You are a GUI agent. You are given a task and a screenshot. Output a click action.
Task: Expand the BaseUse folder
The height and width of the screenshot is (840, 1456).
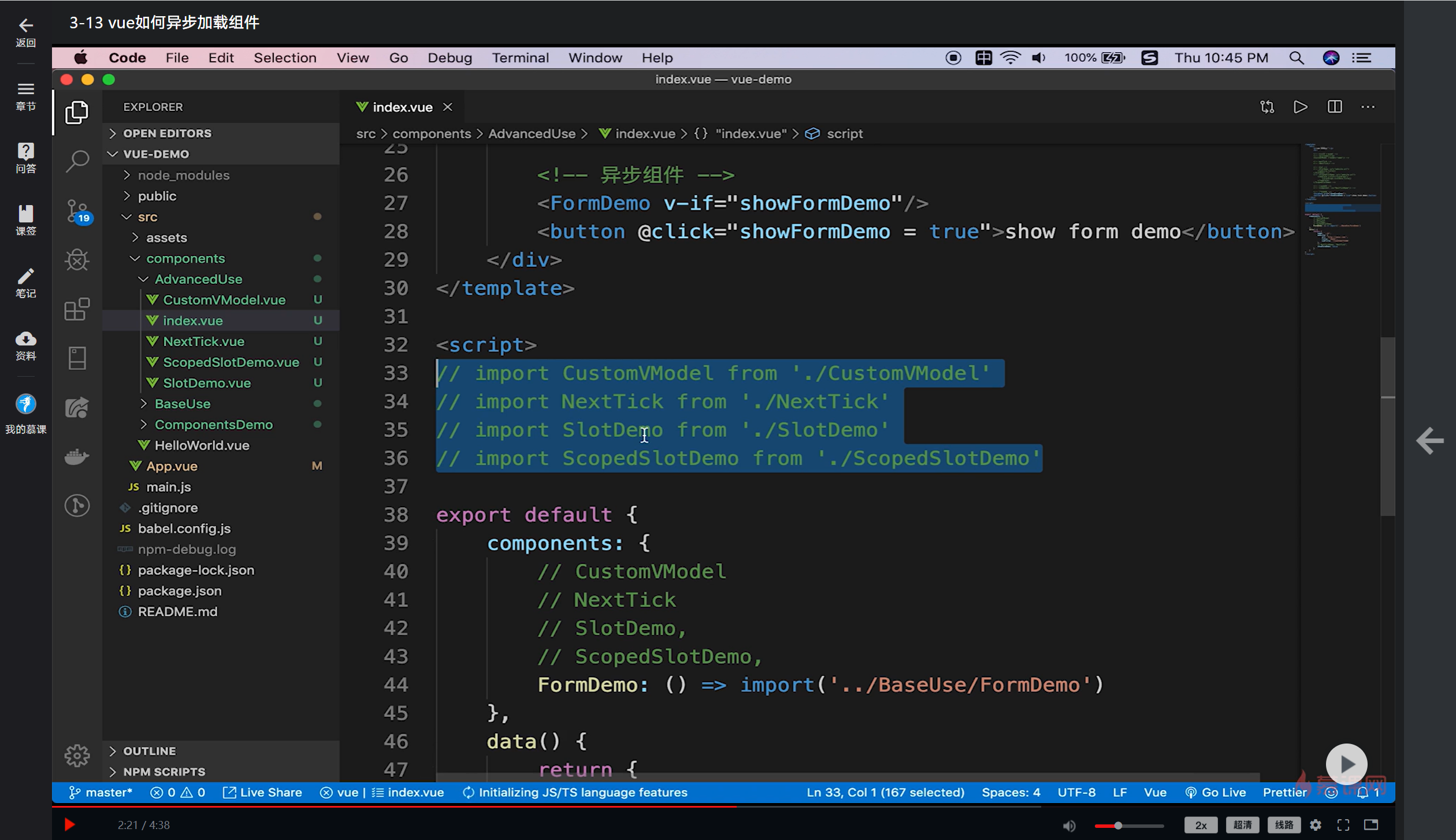[x=182, y=404]
